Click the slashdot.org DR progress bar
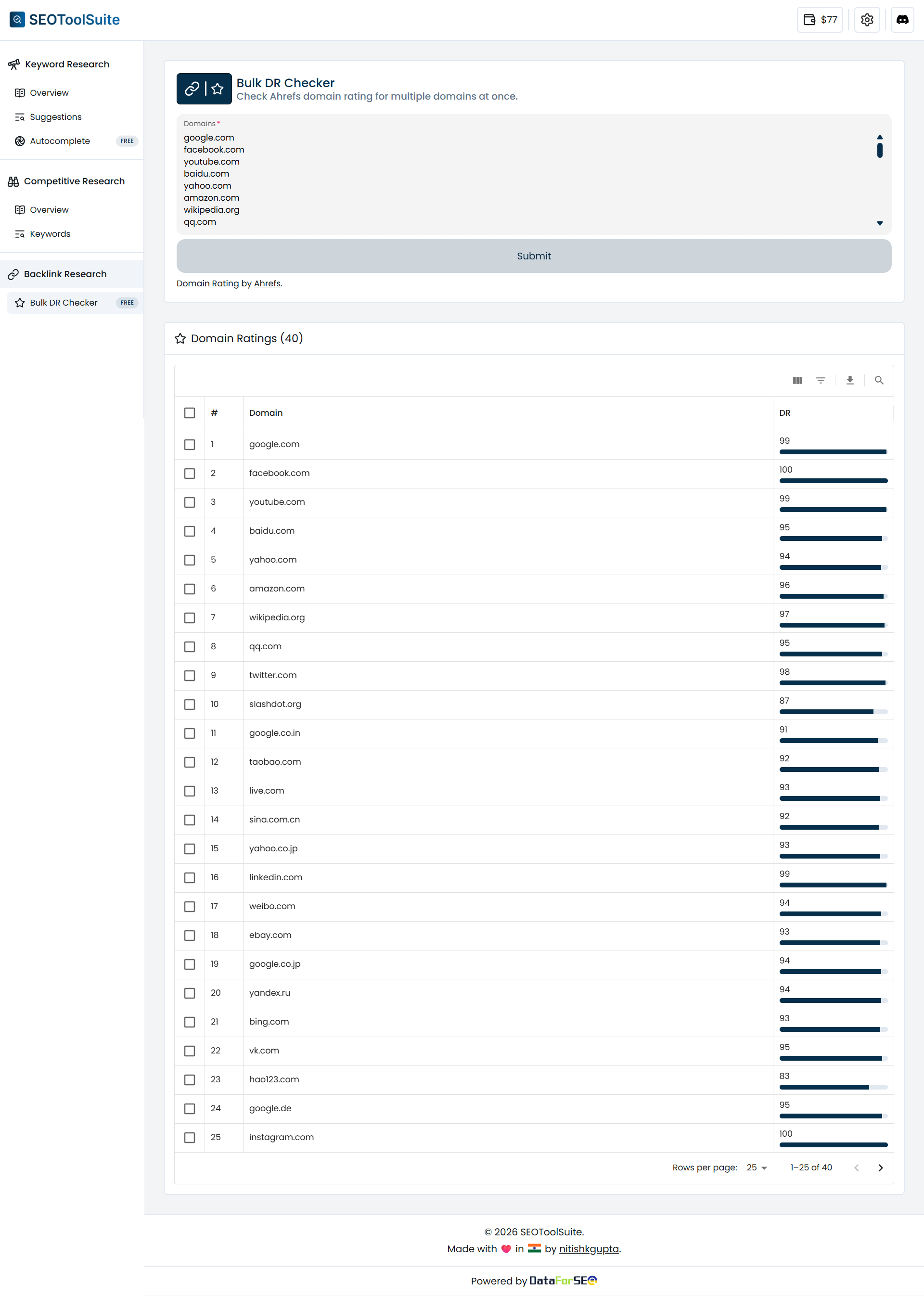 point(834,712)
